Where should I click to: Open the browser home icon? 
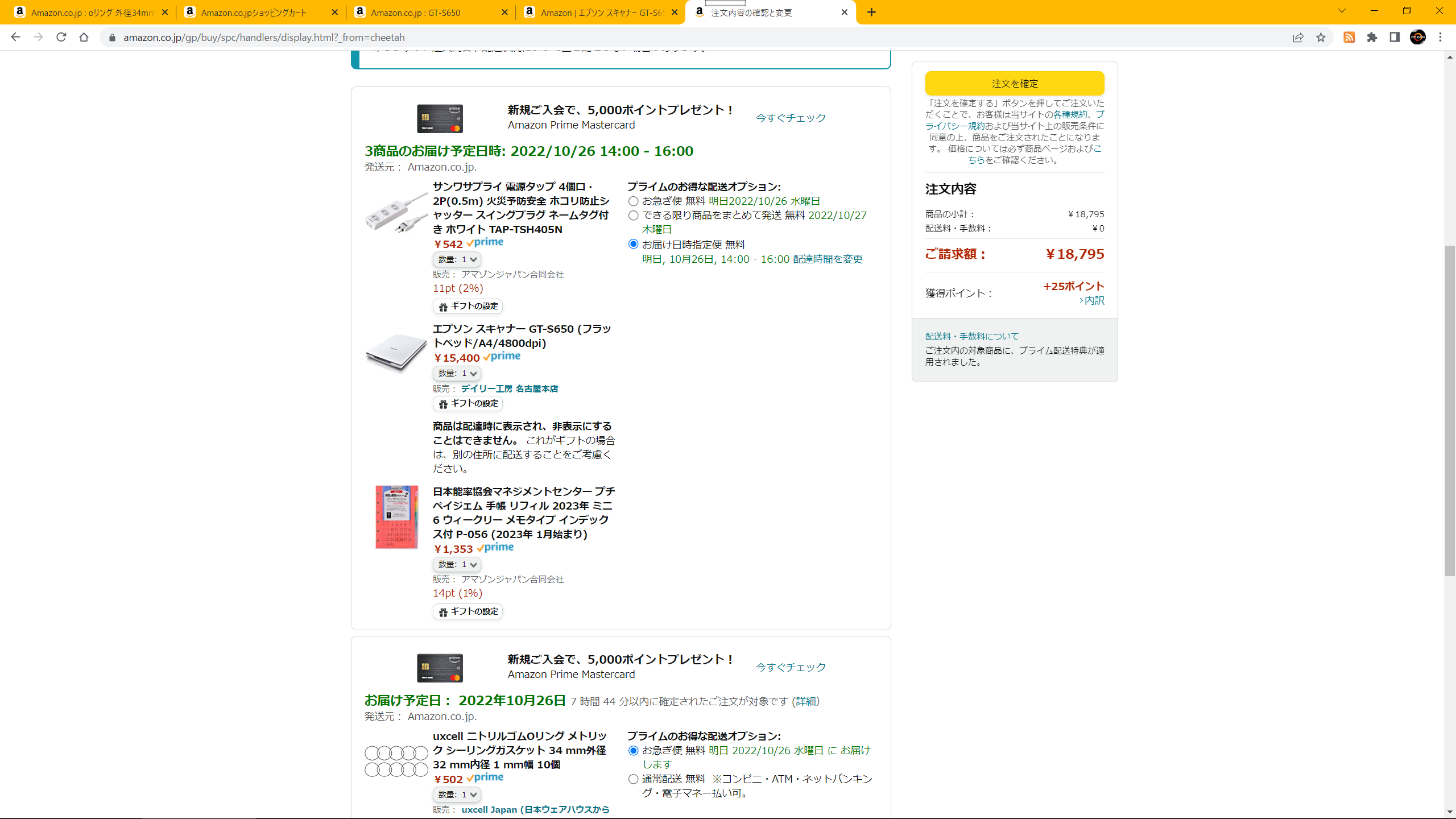point(84,37)
